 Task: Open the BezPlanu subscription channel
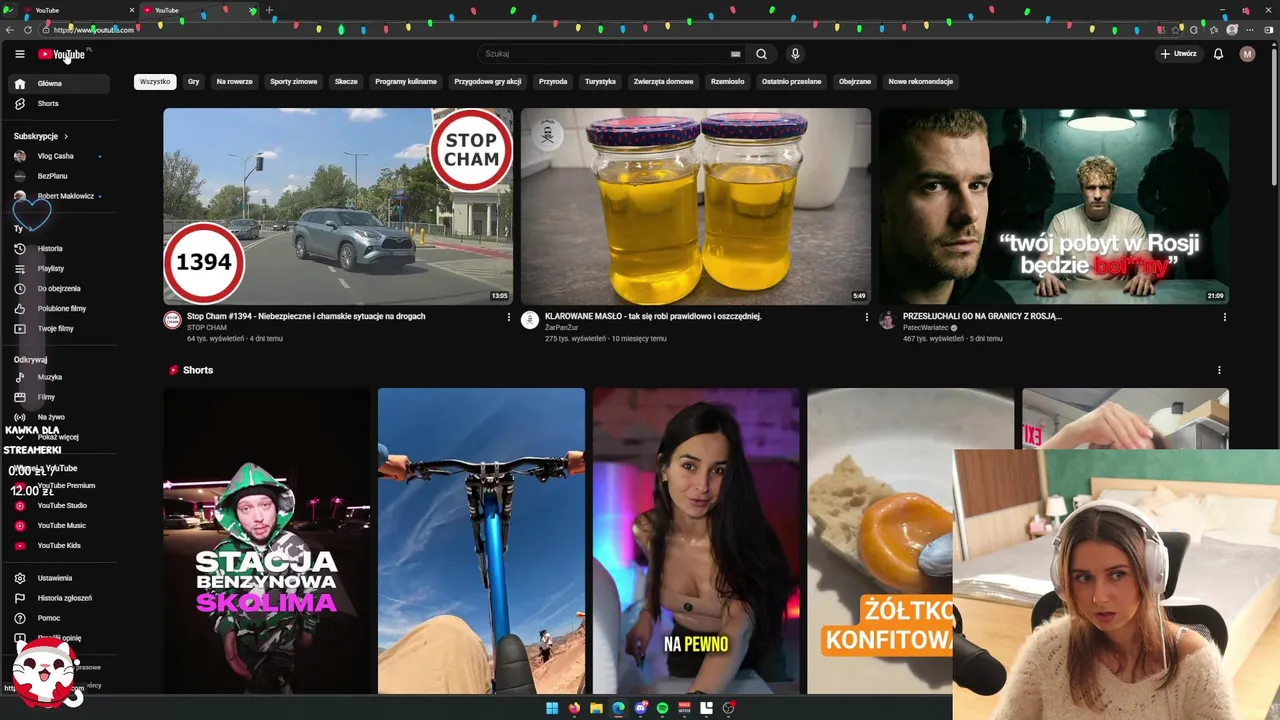(58, 176)
